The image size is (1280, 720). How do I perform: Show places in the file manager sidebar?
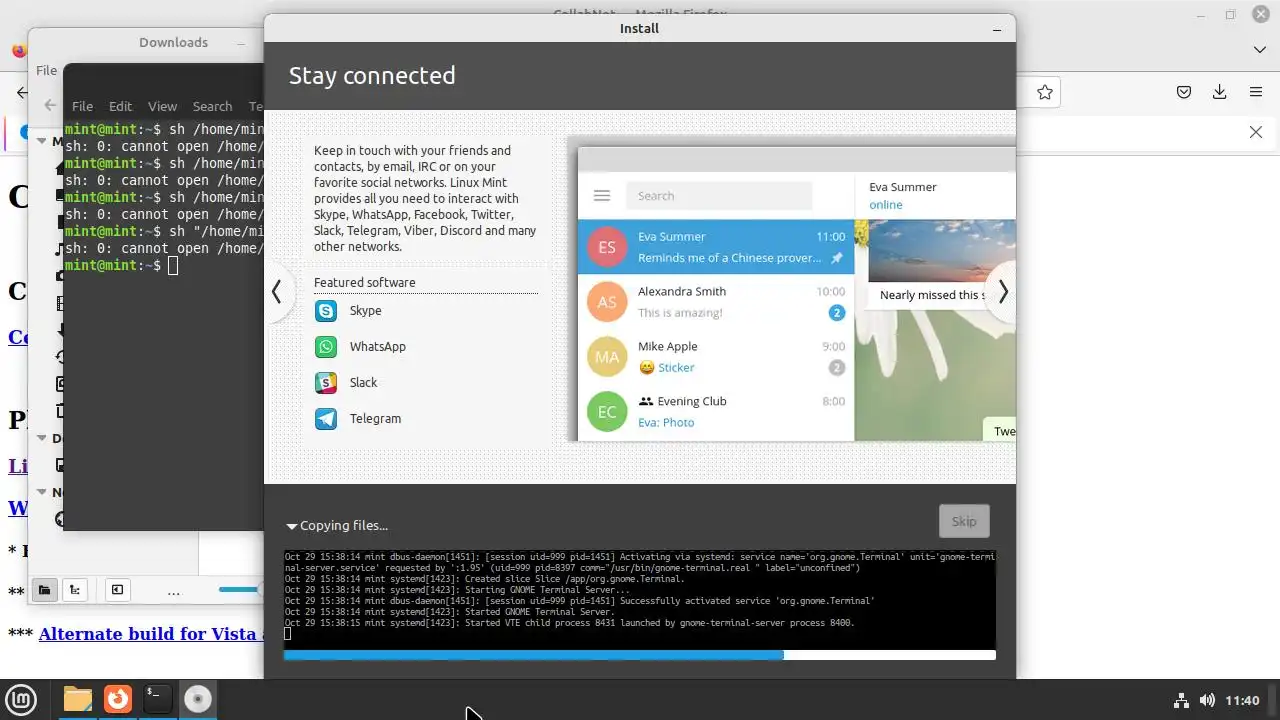(44, 590)
